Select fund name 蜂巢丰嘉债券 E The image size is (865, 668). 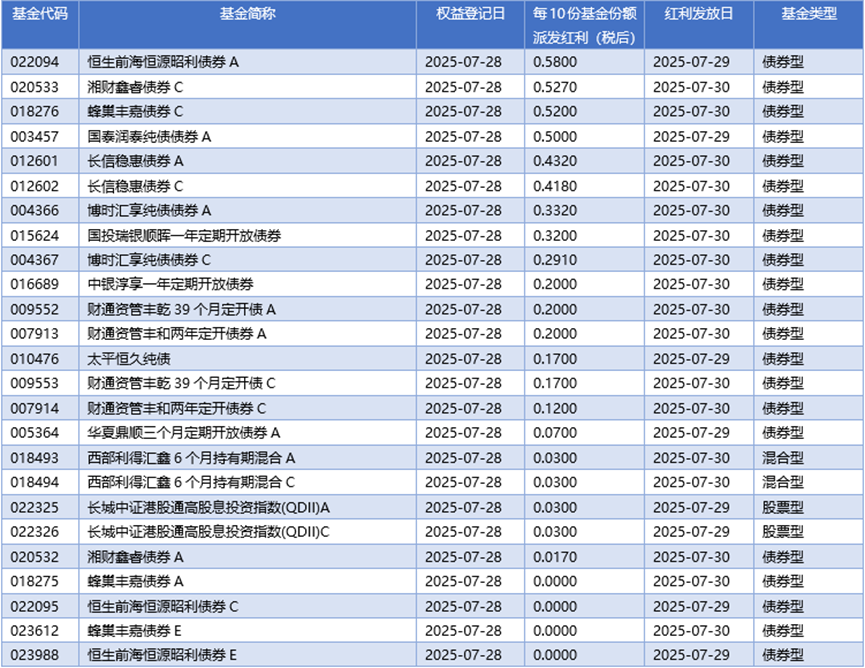pos(135,632)
